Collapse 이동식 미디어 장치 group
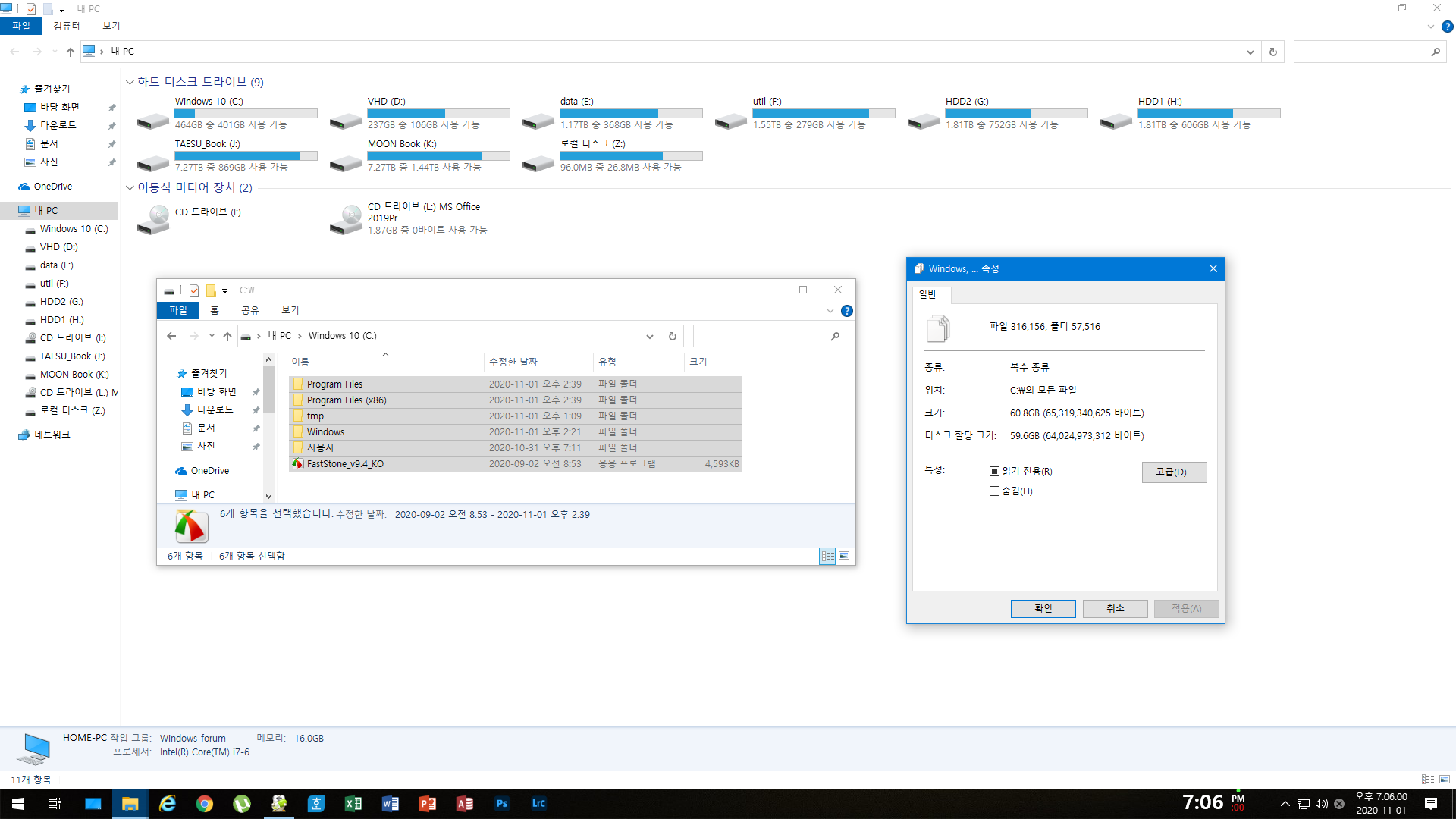1456x819 pixels. coord(130,187)
